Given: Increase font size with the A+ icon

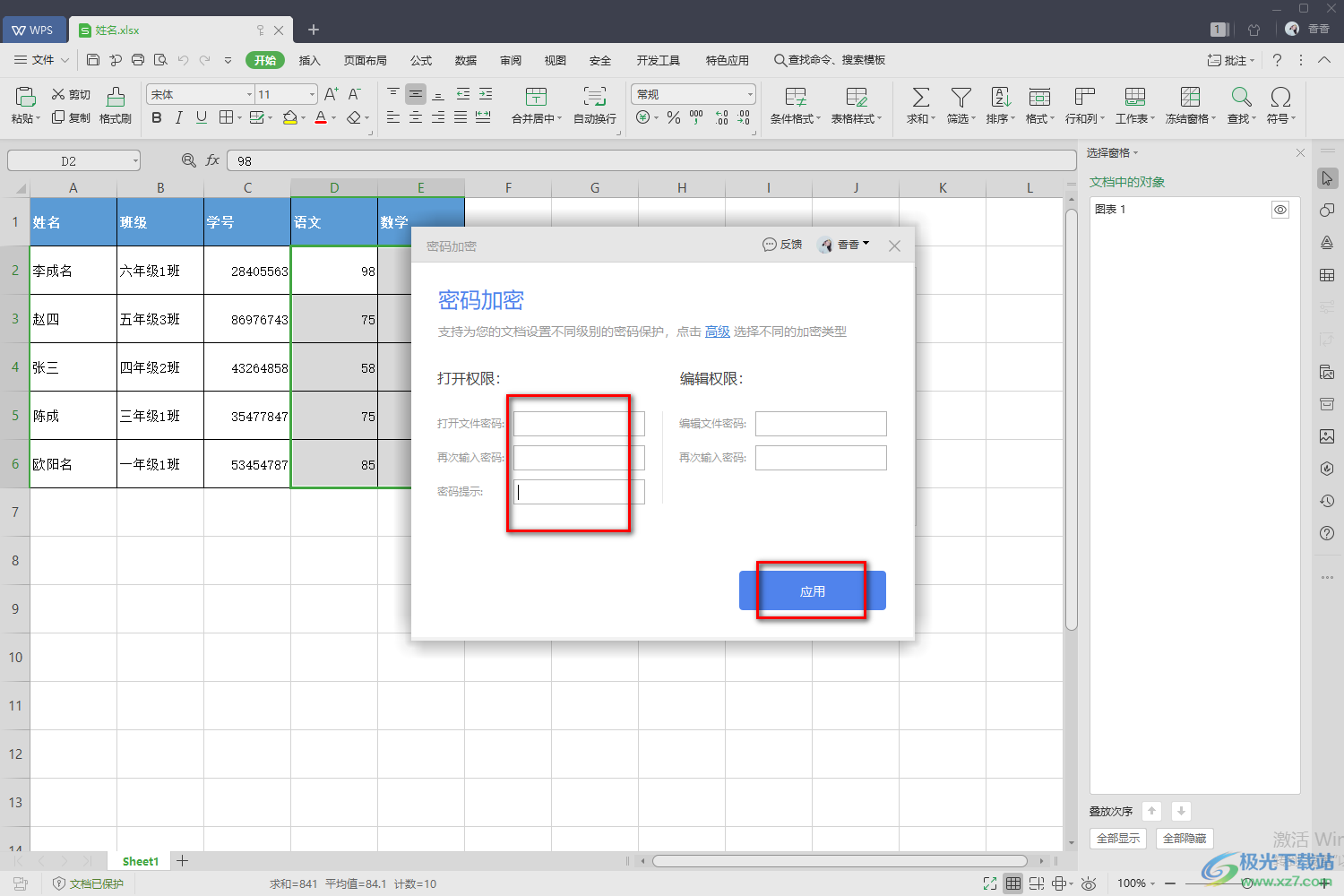Looking at the screenshot, I should [x=331, y=94].
